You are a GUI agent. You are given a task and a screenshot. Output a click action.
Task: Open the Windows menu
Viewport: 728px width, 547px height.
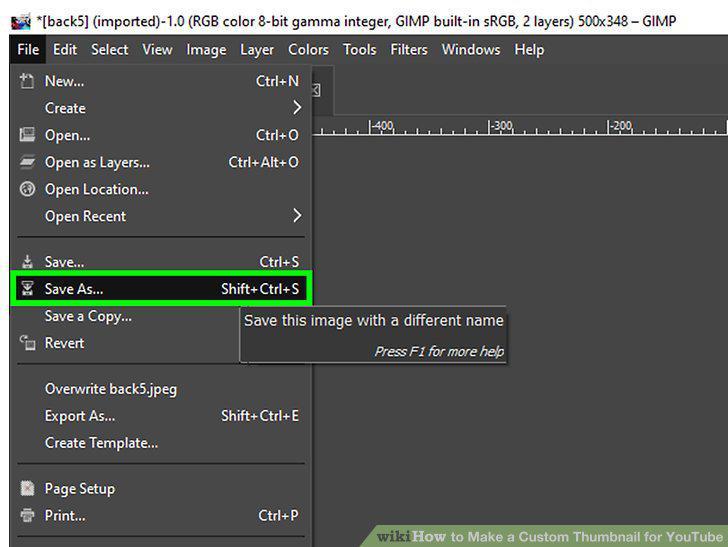[x=471, y=49]
